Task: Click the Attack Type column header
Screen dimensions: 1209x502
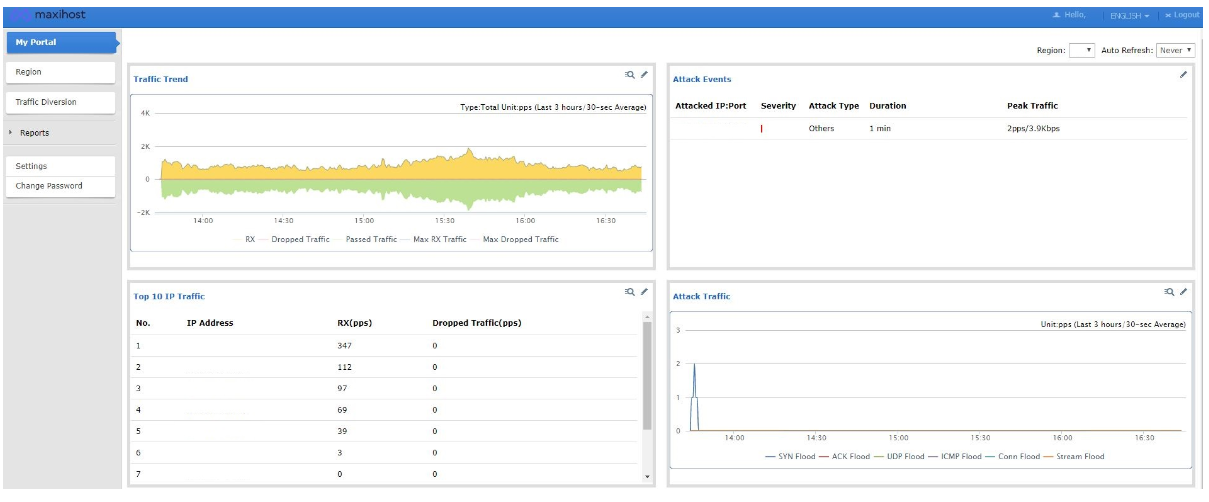Action: pyautogui.click(x=834, y=106)
